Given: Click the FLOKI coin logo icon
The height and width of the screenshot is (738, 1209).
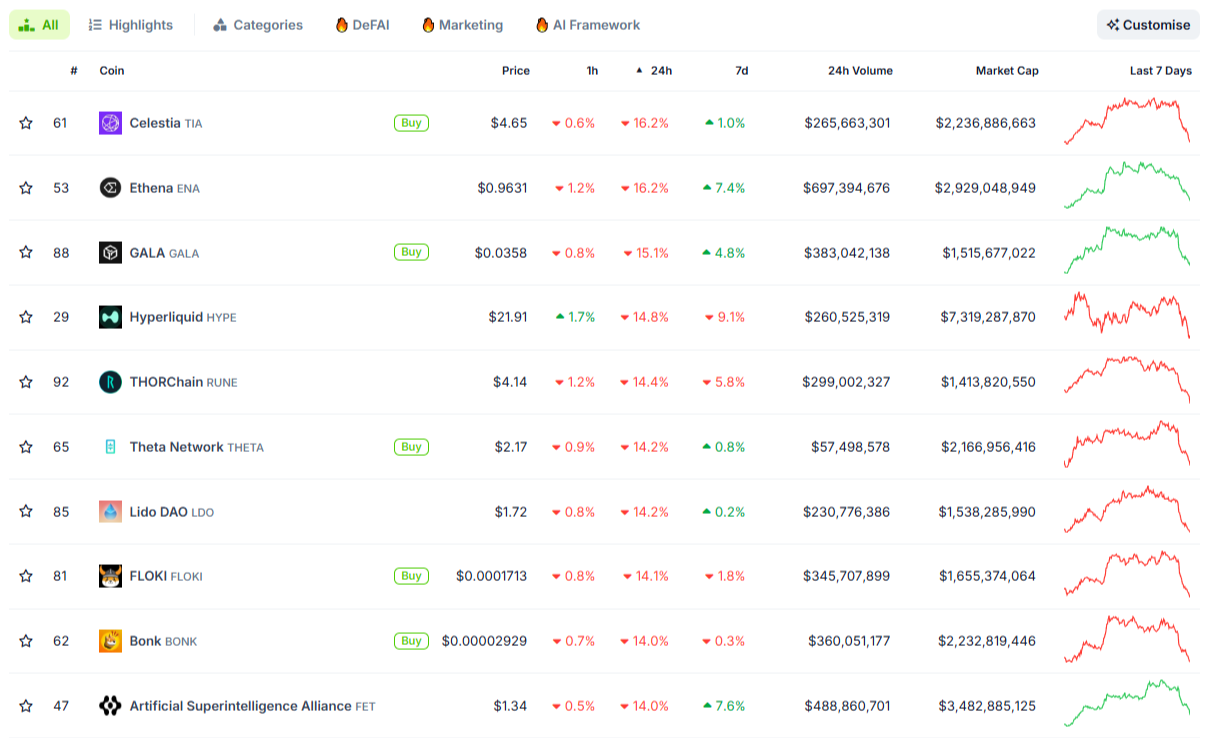Looking at the screenshot, I should pyautogui.click(x=110, y=576).
